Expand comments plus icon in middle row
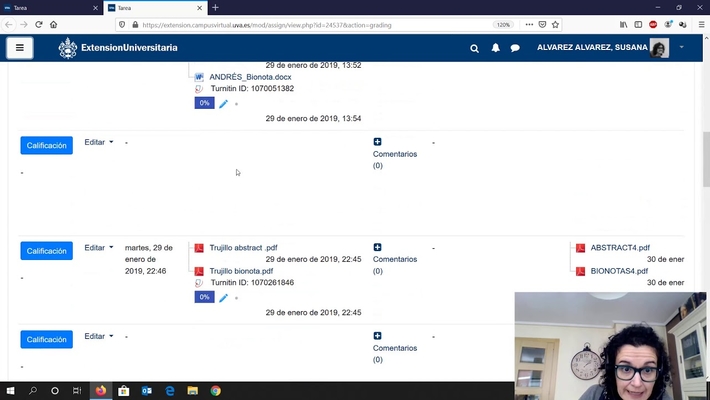This screenshot has height=400, width=710. pos(377,142)
